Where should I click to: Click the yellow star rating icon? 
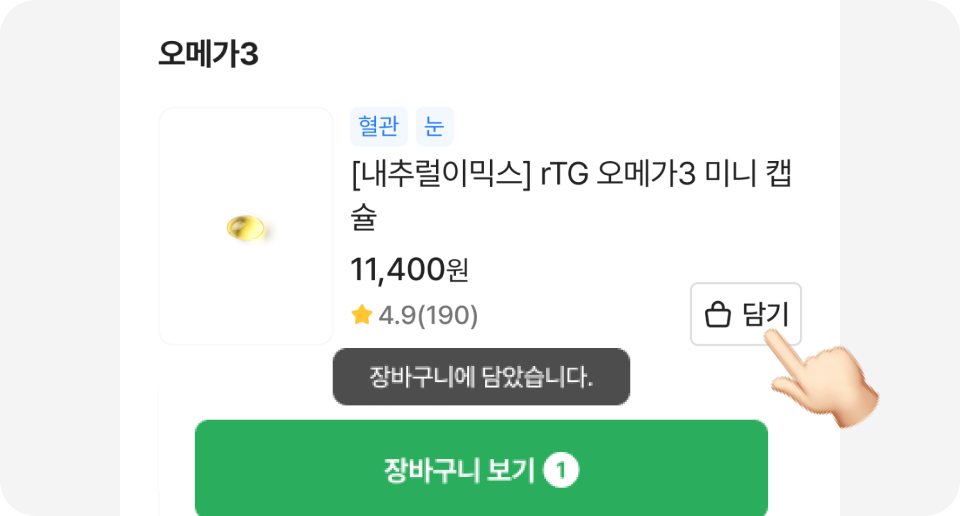pos(362,316)
